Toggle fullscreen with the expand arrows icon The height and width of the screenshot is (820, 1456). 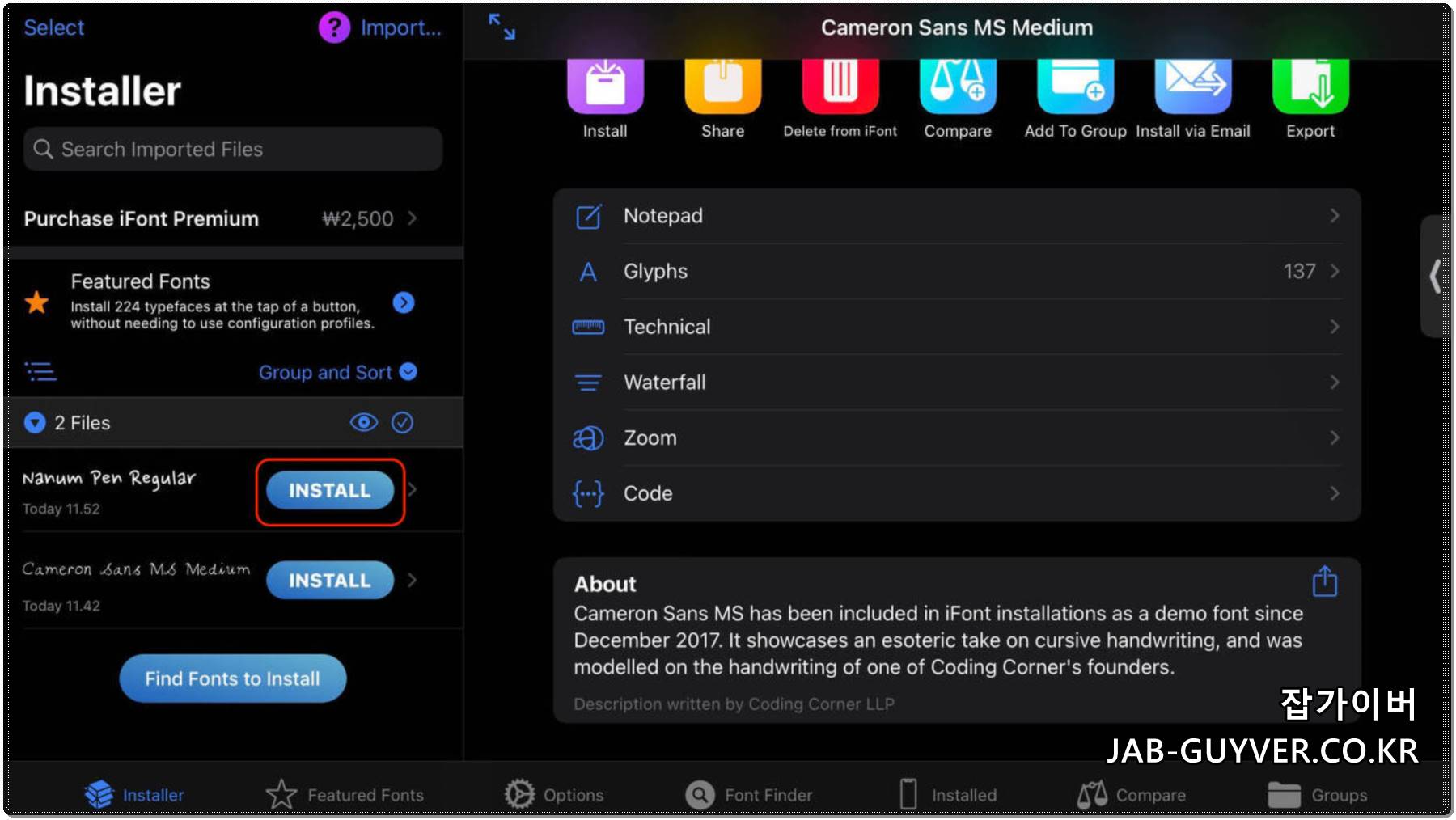pyautogui.click(x=502, y=27)
